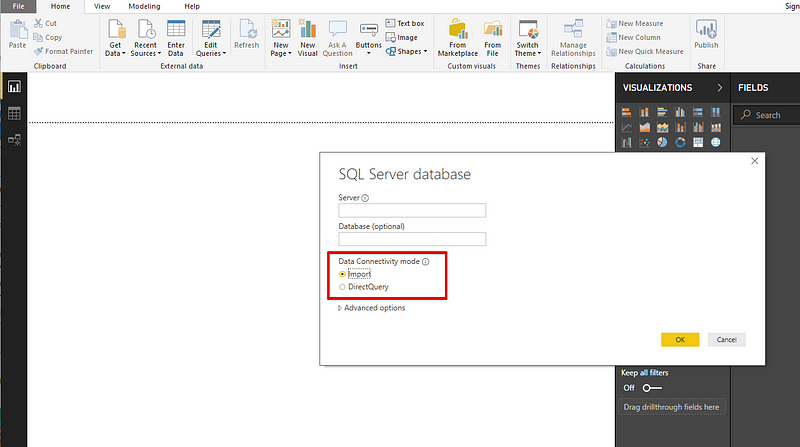Select the area chart visual
Screen dimensions: 800x447
tap(644, 128)
